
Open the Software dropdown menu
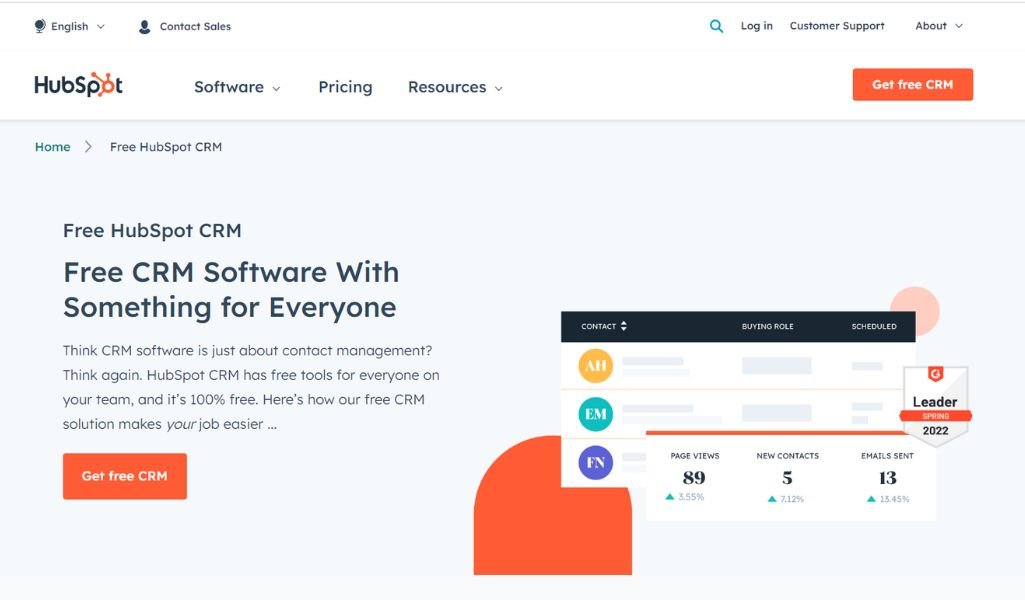237,87
